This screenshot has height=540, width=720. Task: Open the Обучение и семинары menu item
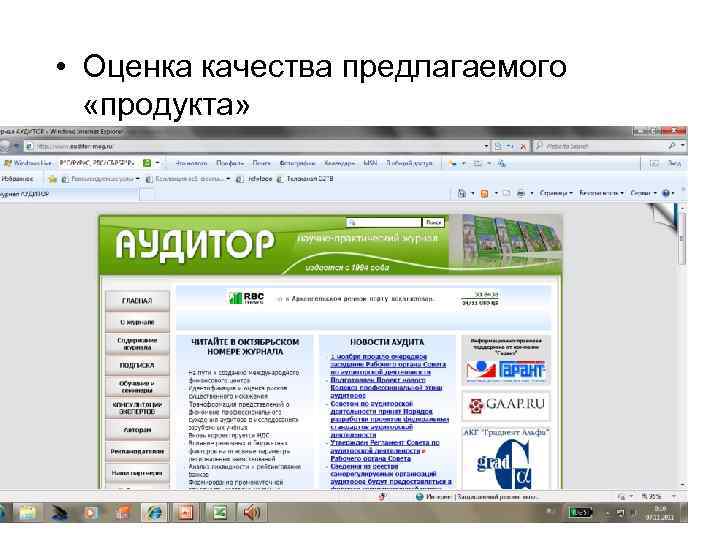pos(137,387)
